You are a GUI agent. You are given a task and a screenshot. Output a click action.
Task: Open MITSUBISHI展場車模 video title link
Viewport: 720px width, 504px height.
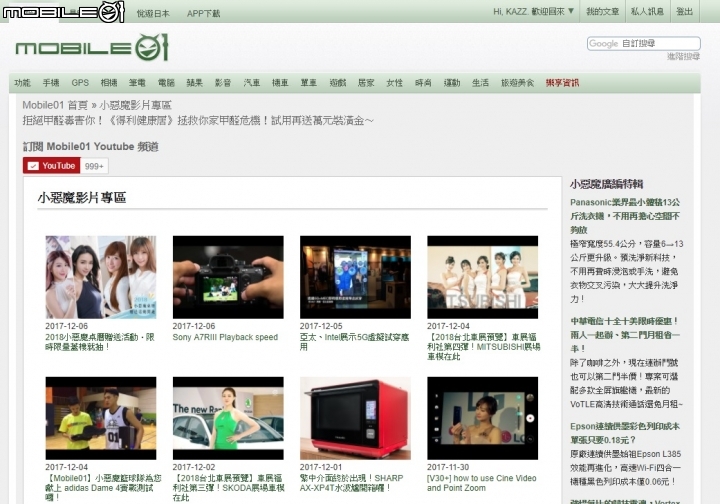pos(484,347)
